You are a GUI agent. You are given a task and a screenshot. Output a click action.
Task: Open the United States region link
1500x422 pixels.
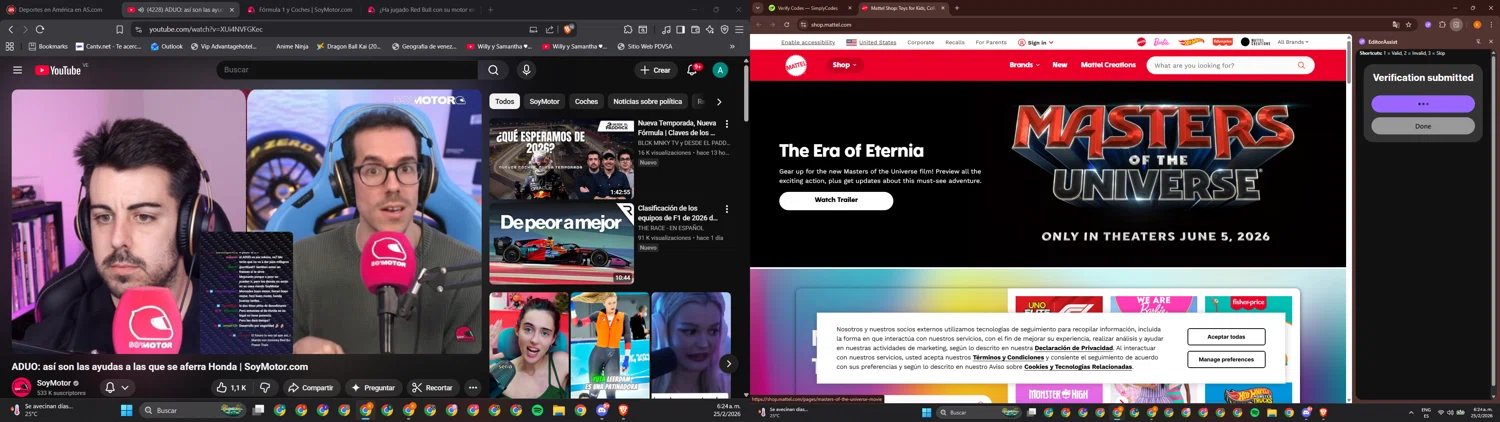[871, 43]
